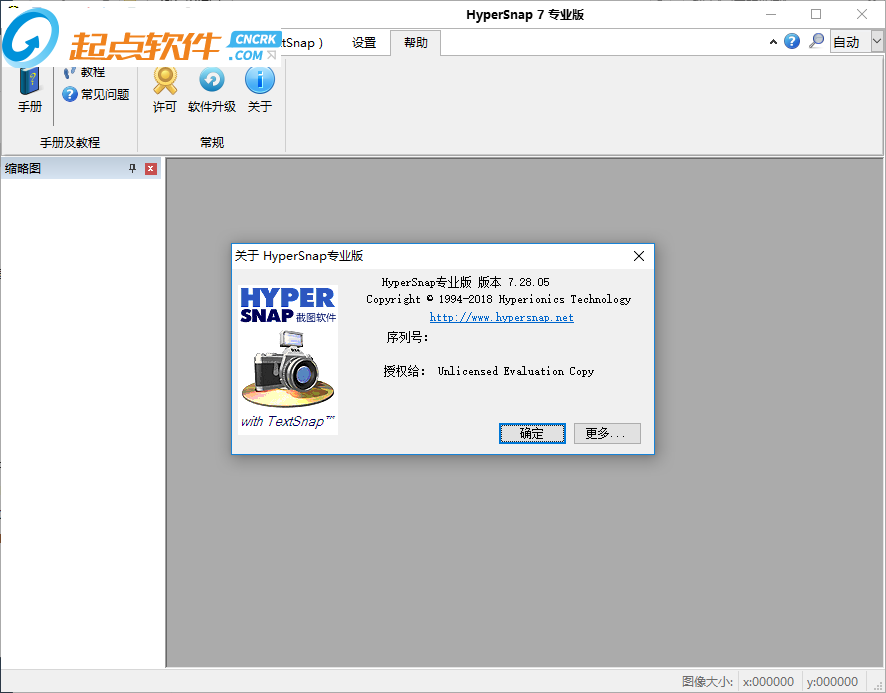Click the 序列号 label in dialog

pos(407,337)
